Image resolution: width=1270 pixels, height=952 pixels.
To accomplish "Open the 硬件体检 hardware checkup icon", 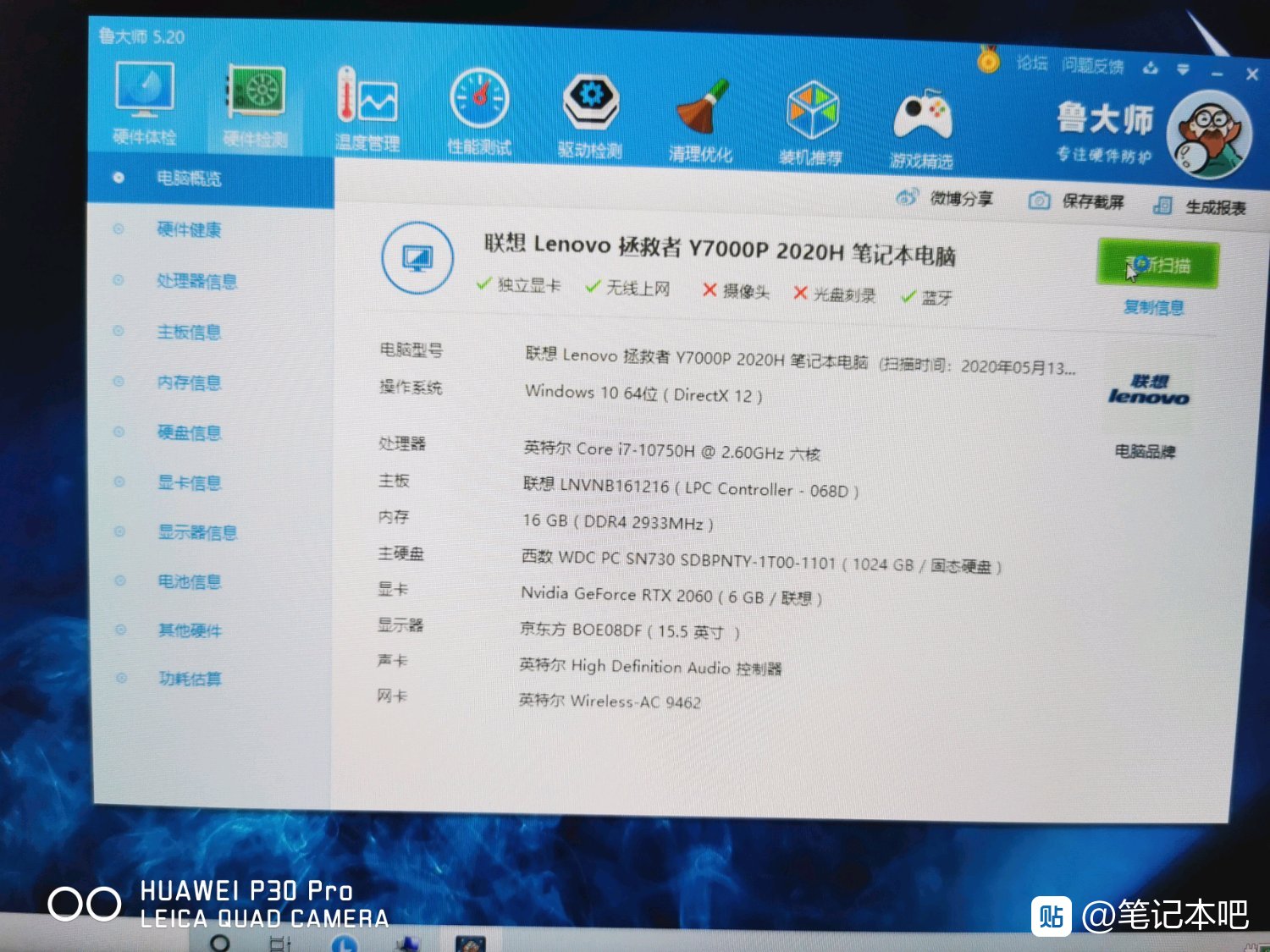I will [x=145, y=102].
